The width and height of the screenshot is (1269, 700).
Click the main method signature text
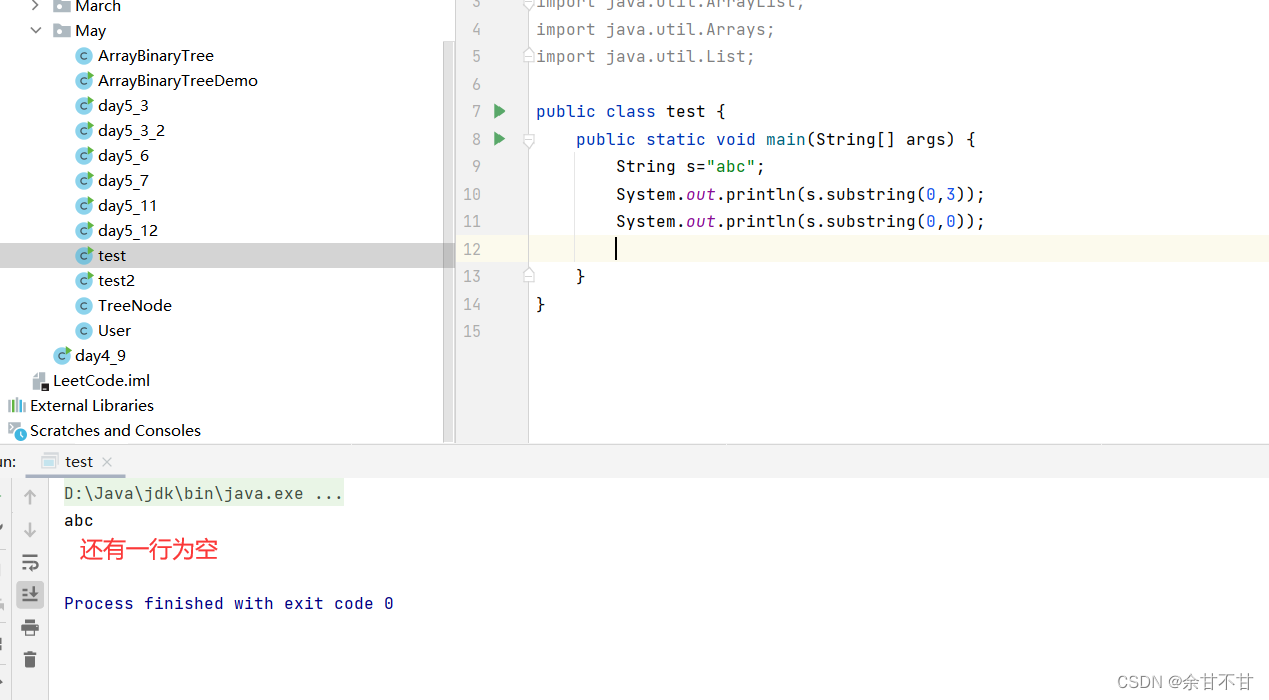(775, 140)
